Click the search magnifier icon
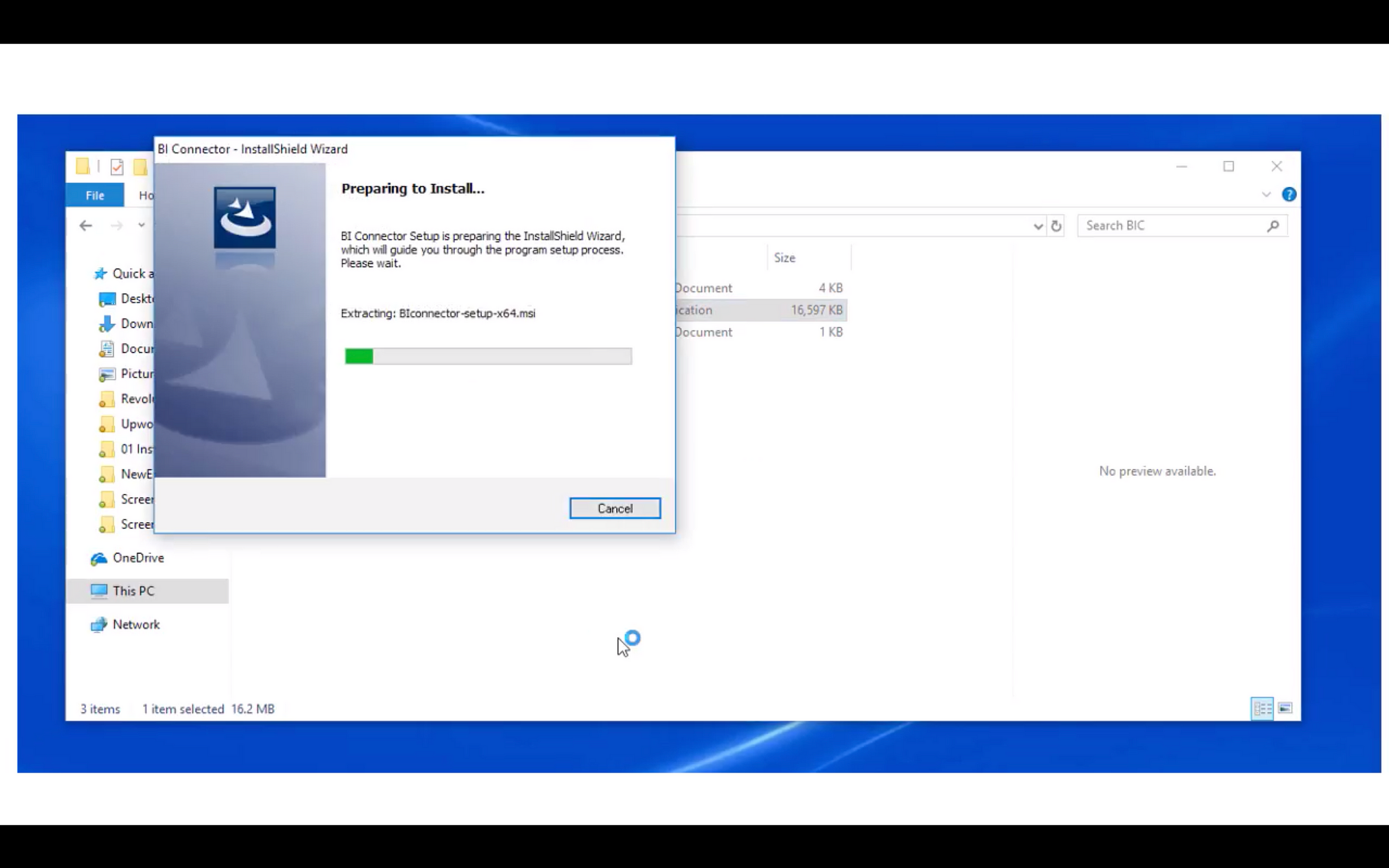The image size is (1389, 868). 1273,226
